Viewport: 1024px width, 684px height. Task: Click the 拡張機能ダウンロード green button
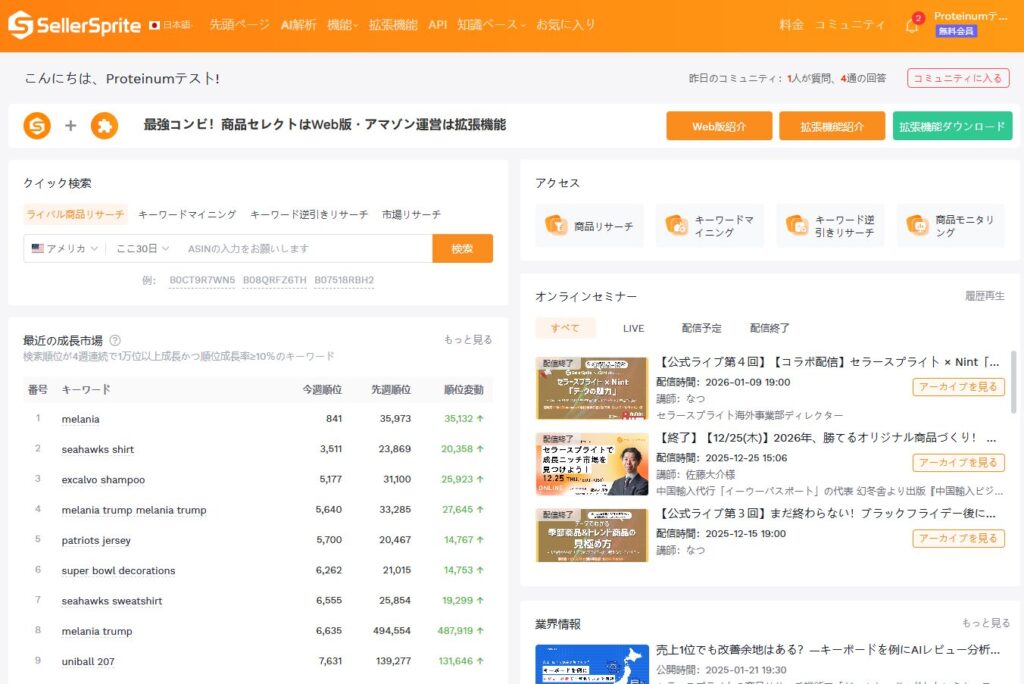[952, 126]
